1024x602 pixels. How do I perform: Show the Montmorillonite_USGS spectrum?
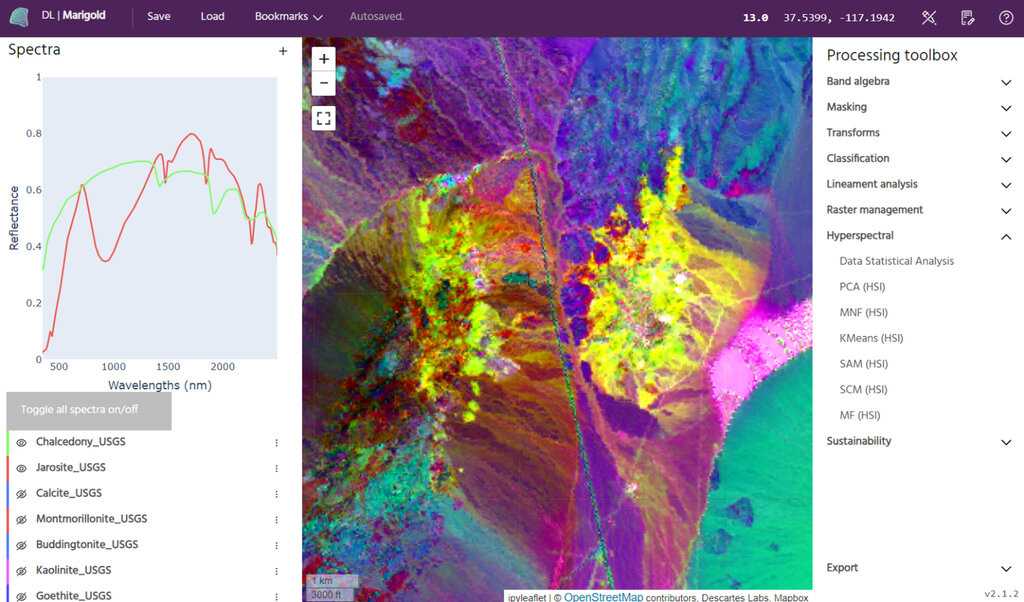click(21, 519)
